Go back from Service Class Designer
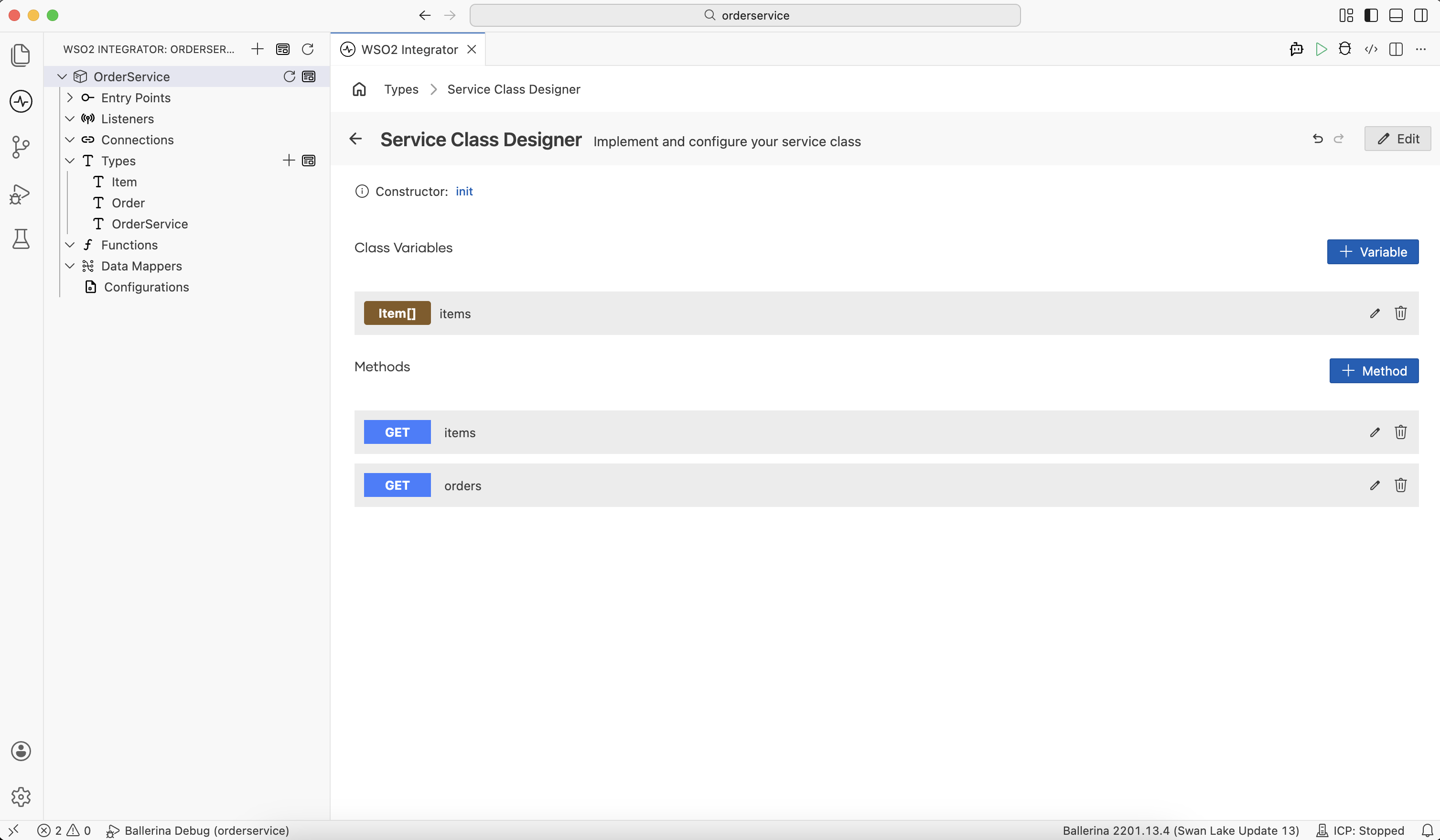The height and width of the screenshot is (840, 1440). click(356, 139)
